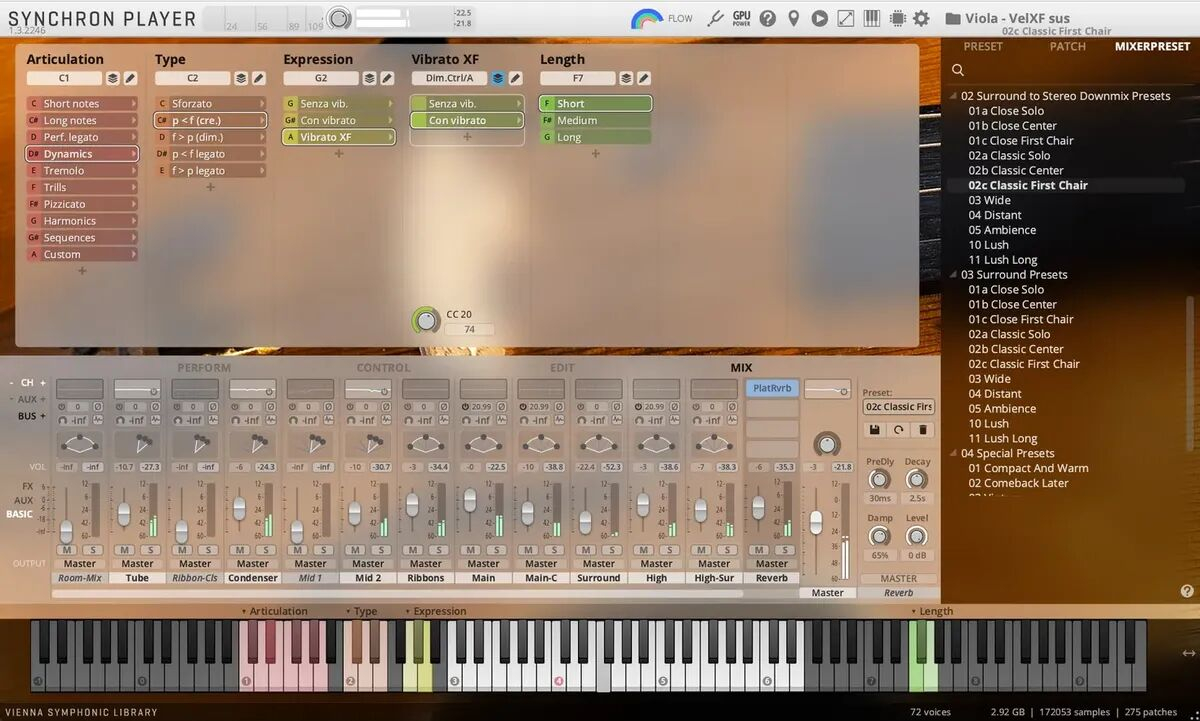This screenshot has width=1200, height=721.
Task: Click the piano keyboard icon in toolbar
Action: tap(871, 18)
